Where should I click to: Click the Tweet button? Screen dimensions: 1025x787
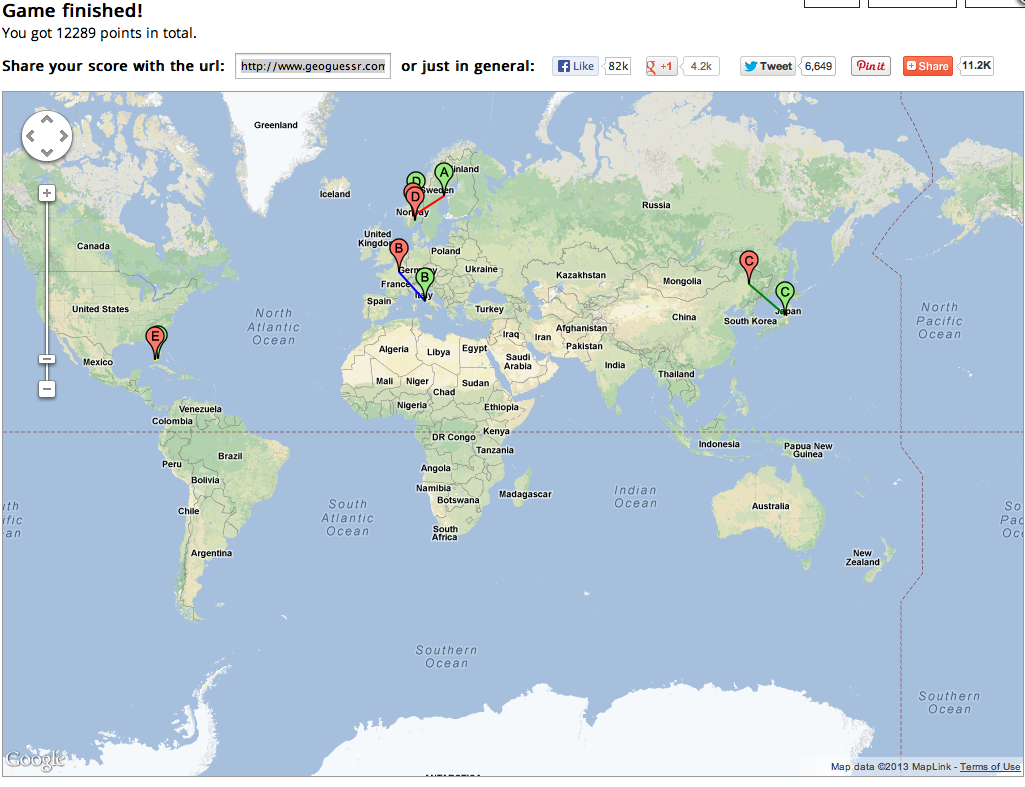point(767,66)
